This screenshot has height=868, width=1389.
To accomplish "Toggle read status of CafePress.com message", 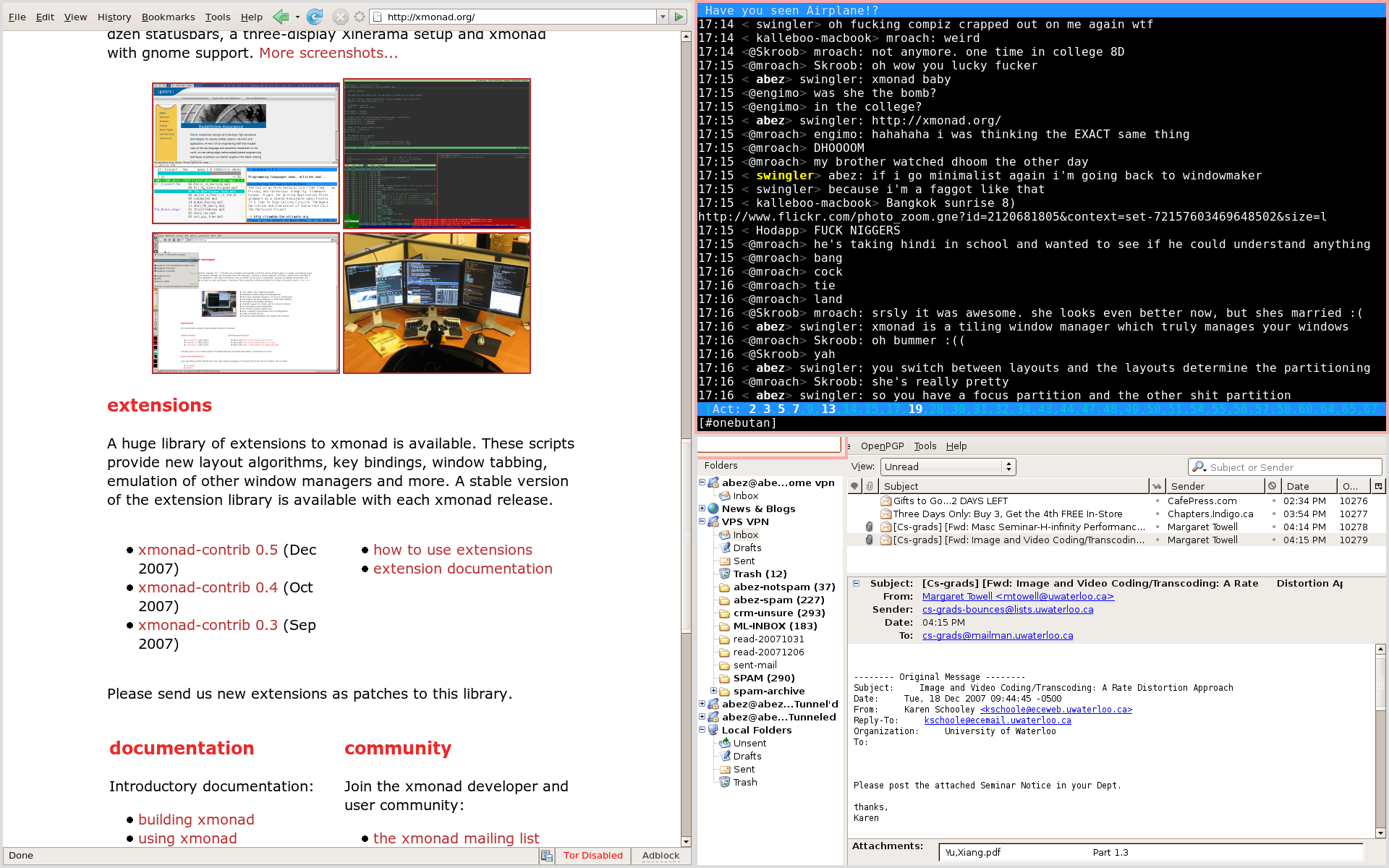I will point(1157,501).
